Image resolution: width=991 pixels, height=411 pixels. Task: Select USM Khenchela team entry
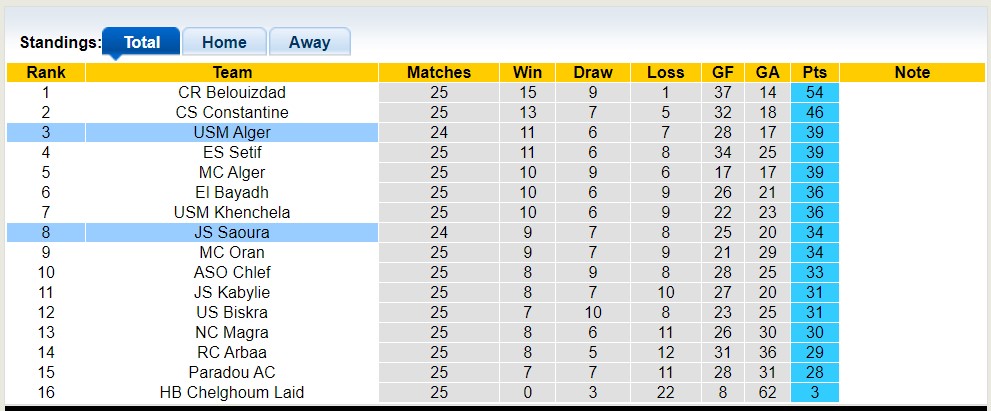[232, 212]
